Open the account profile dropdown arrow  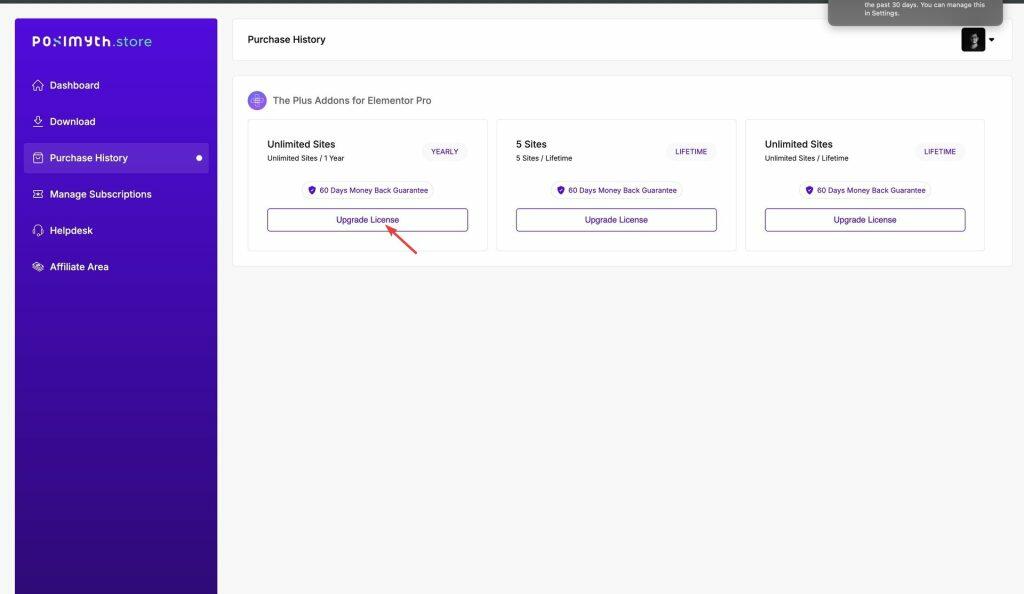pyautogui.click(x=991, y=39)
